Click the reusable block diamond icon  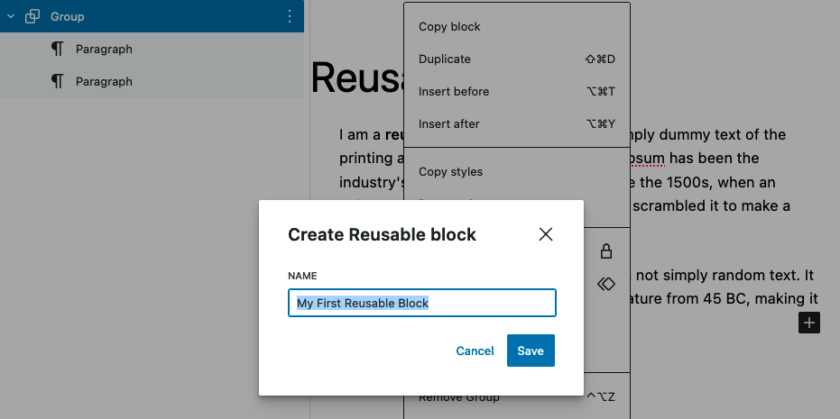click(x=606, y=284)
